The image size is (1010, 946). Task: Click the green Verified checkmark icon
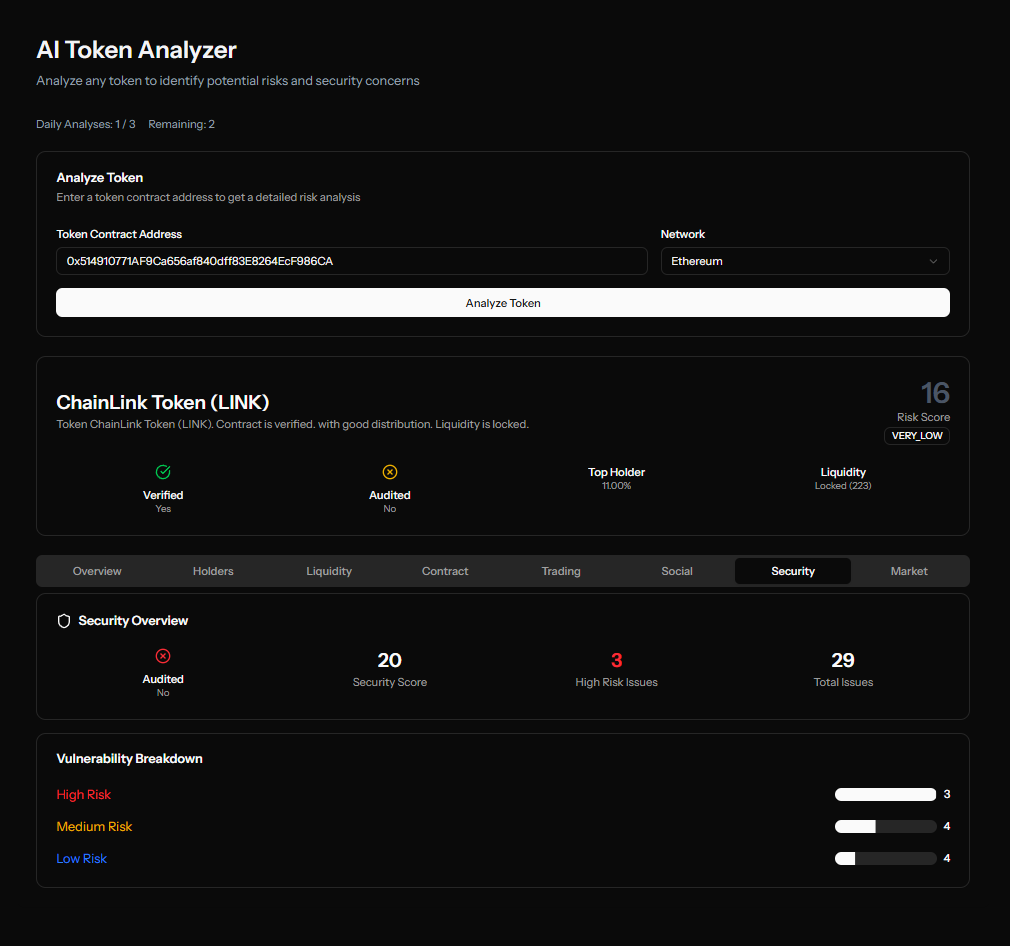point(163,472)
